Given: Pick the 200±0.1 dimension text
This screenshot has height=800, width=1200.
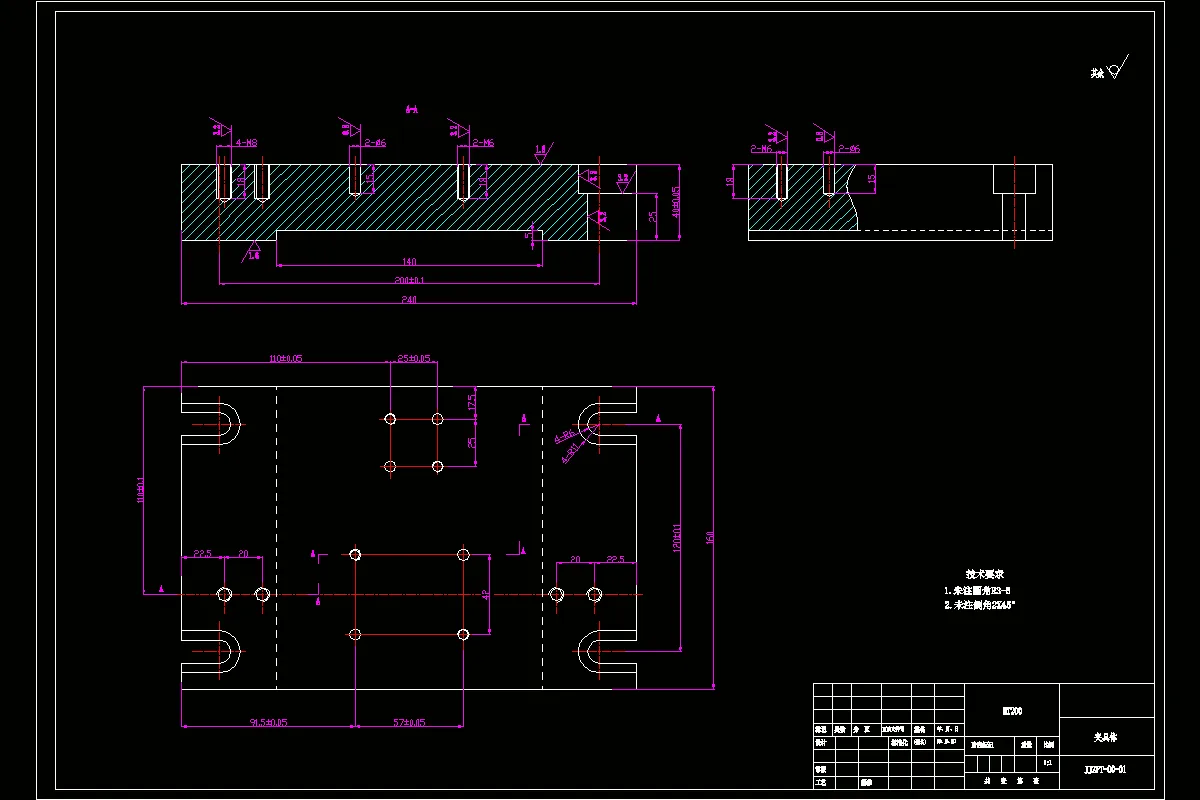Looking at the screenshot, I should [409, 281].
